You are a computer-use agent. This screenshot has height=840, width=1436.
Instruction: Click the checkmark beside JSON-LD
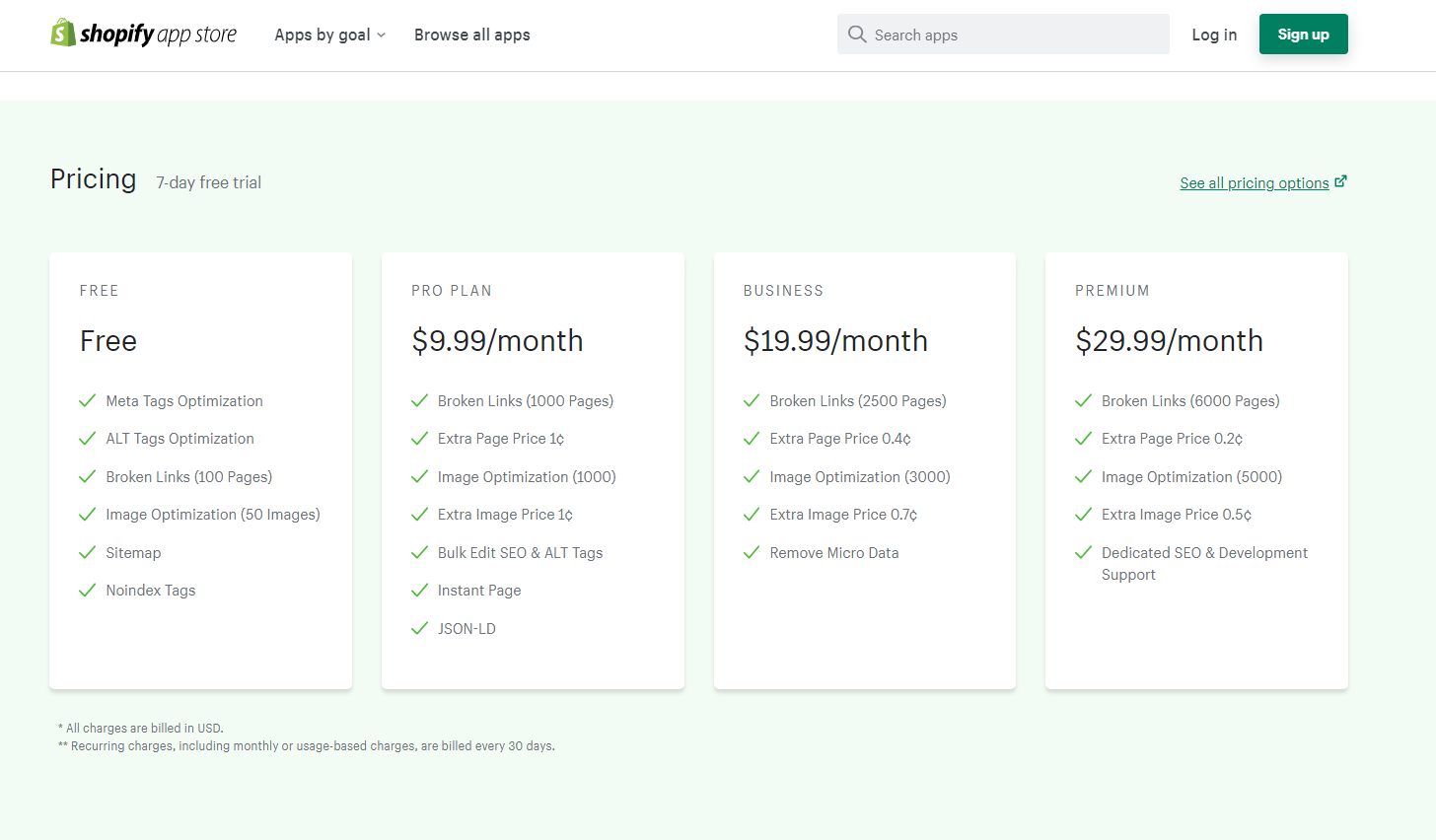tap(419, 628)
